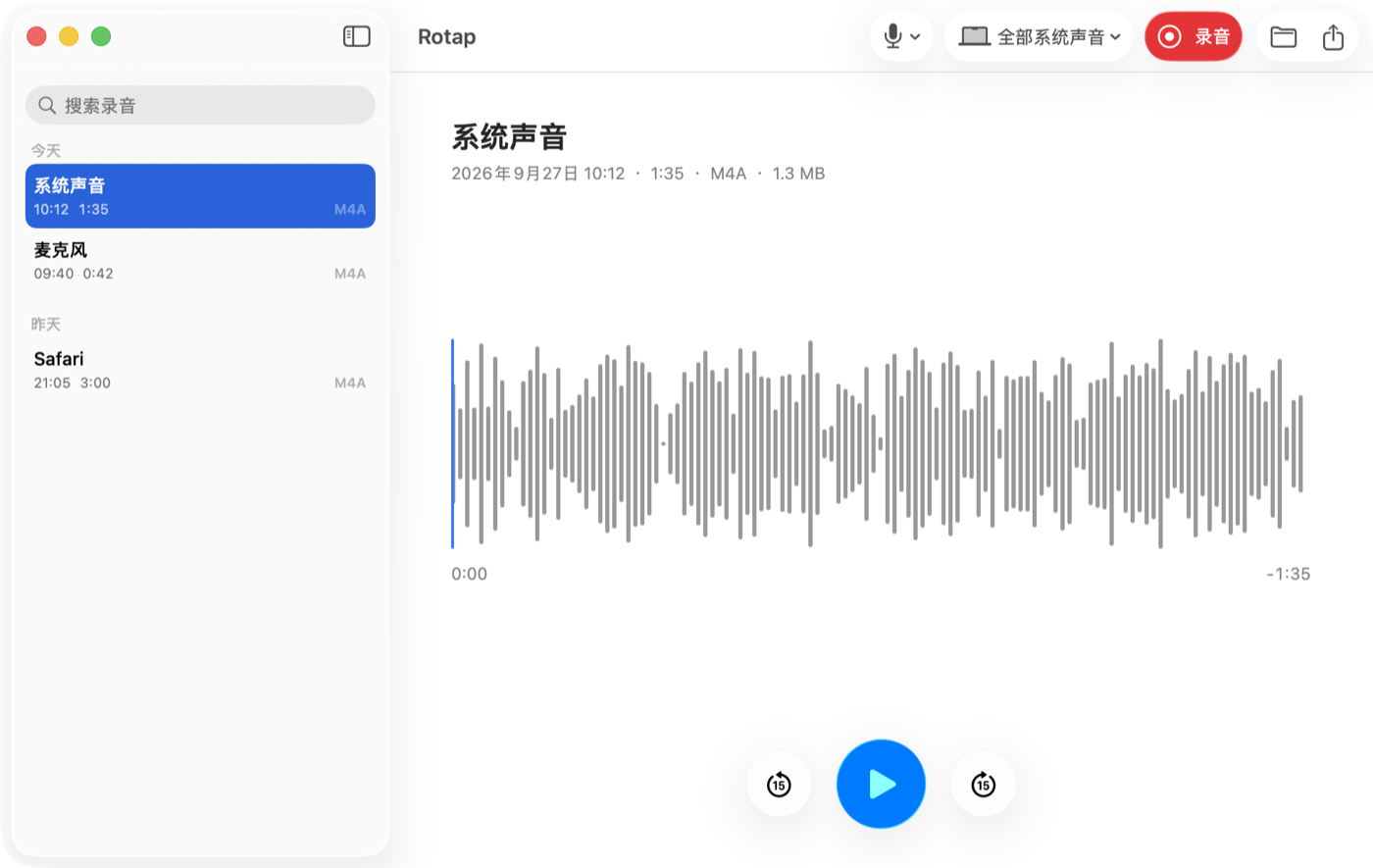Click the green full-screen window button
This screenshot has width=1373, height=868.
tap(101, 36)
